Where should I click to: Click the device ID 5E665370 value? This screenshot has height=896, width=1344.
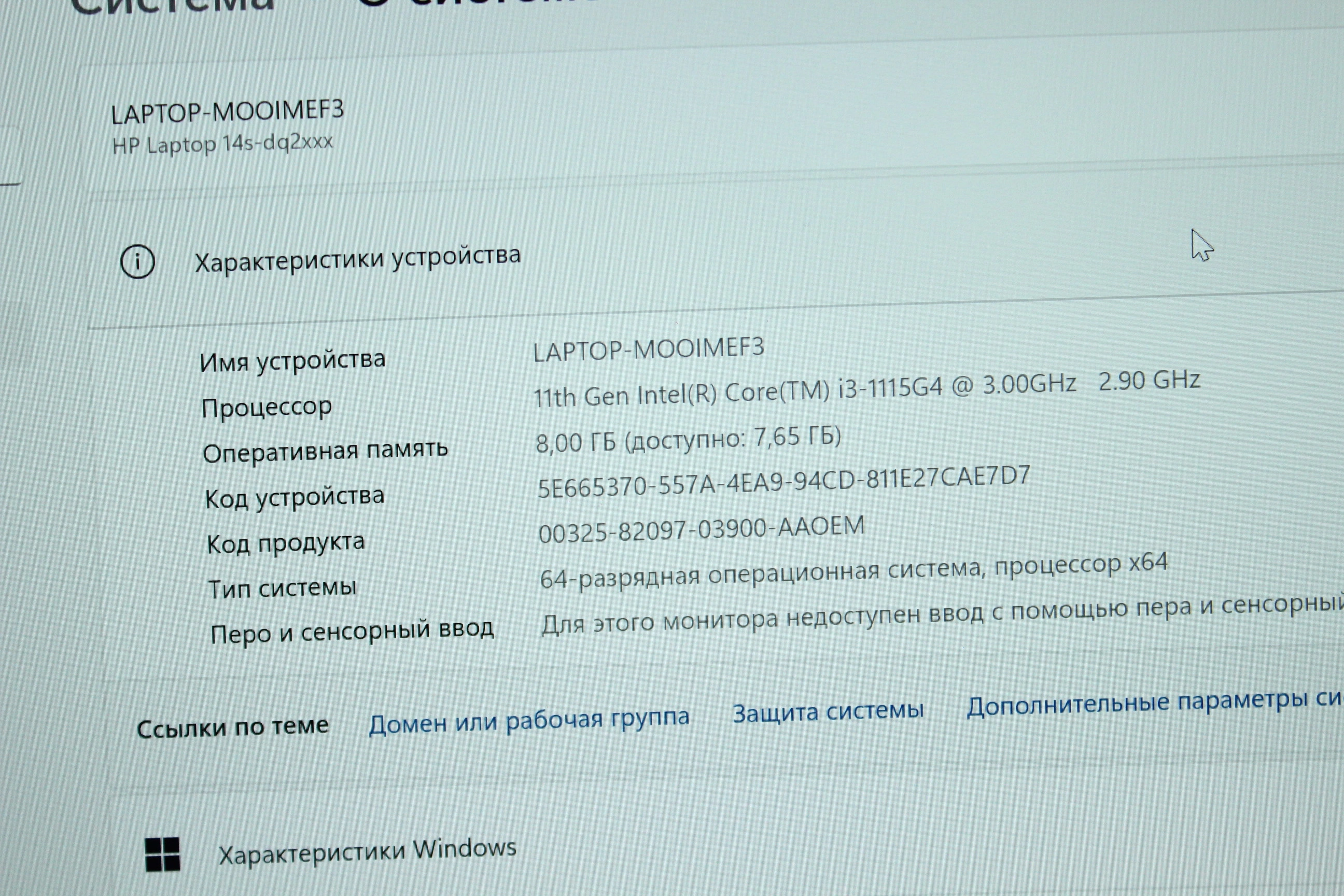[783, 482]
